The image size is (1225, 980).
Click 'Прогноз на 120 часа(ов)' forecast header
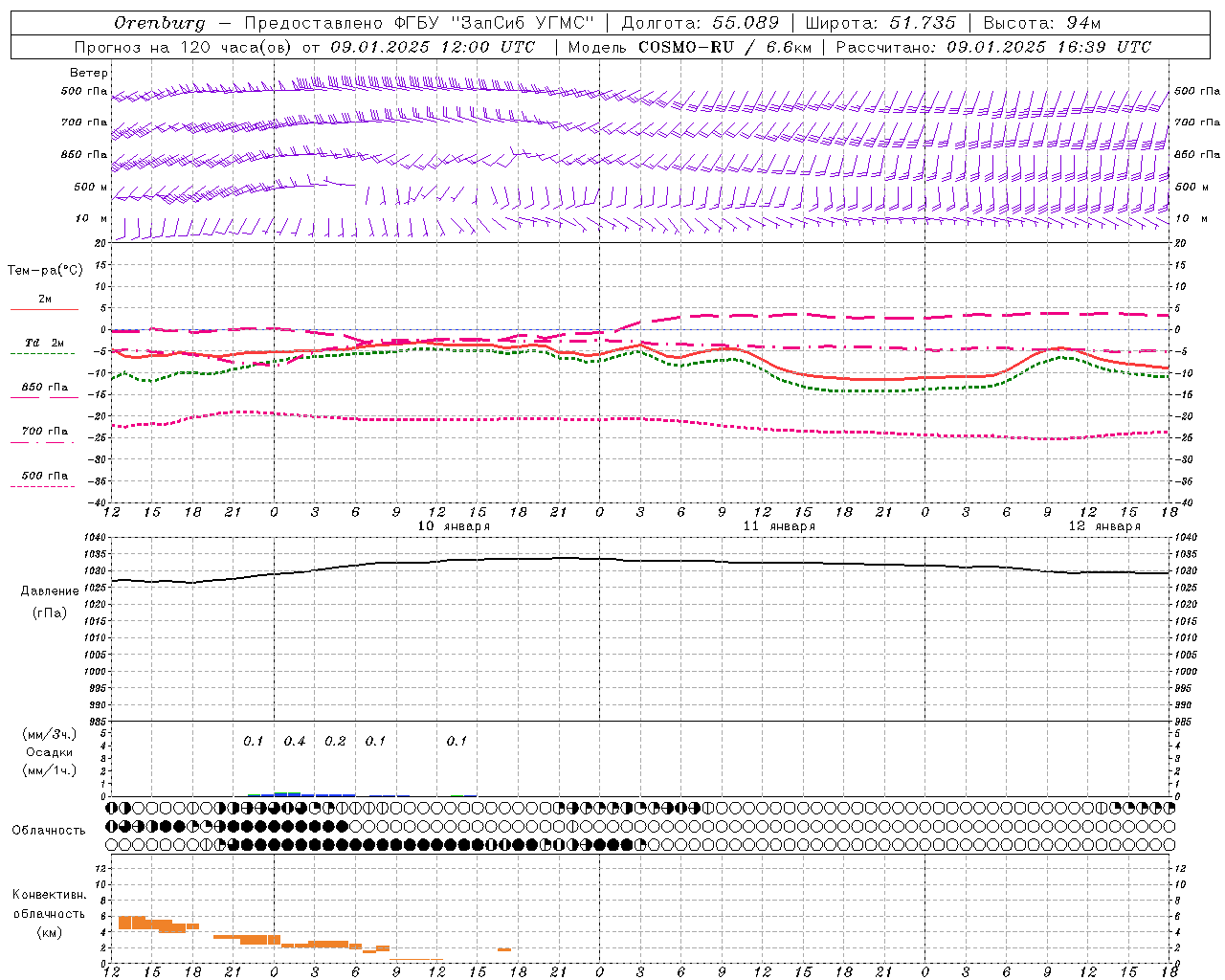[184, 47]
